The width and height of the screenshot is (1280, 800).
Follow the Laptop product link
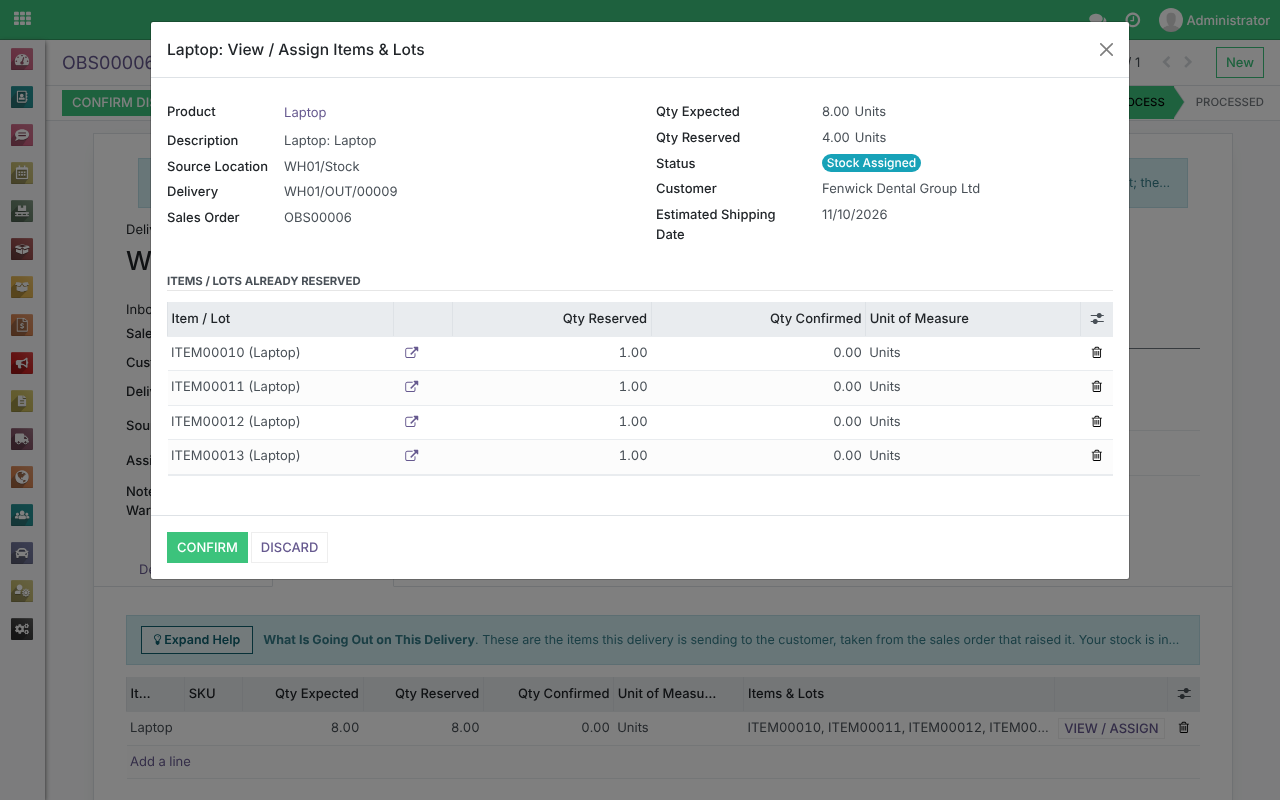tap(305, 113)
